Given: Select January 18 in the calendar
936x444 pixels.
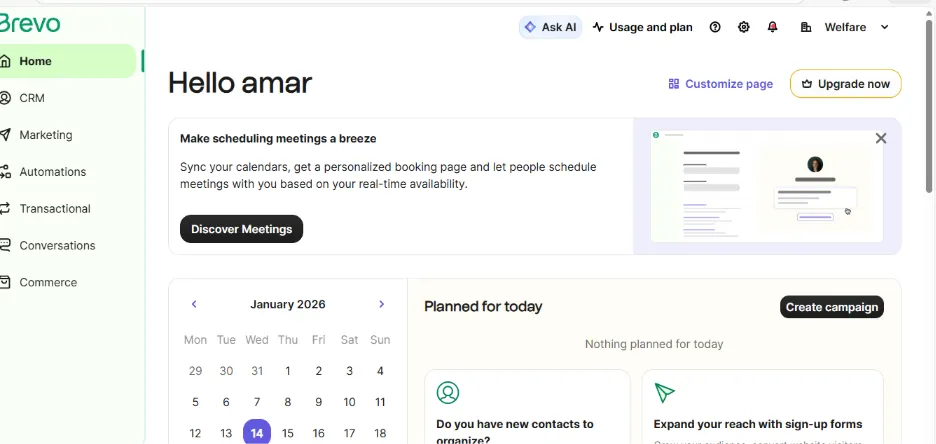Looking at the screenshot, I should tap(380, 433).
